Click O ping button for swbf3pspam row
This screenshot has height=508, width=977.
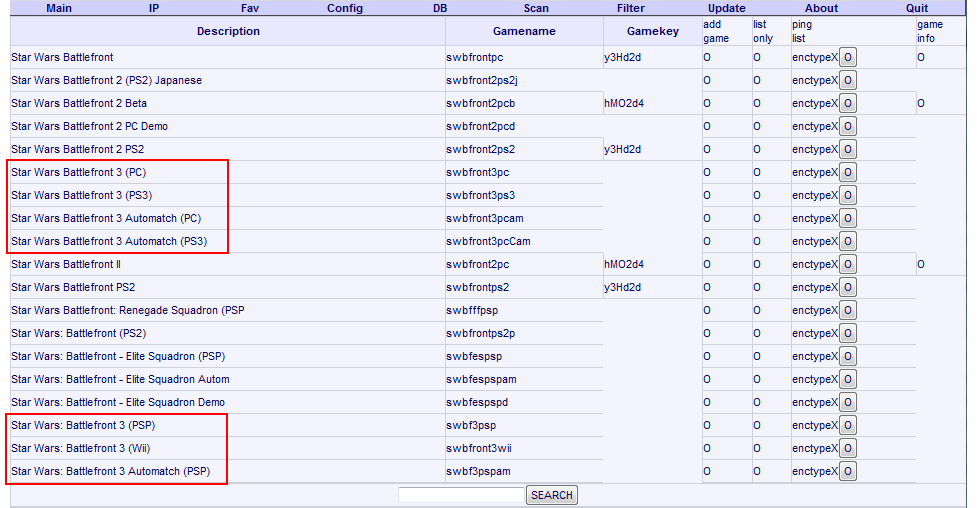[x=847, y=472]
